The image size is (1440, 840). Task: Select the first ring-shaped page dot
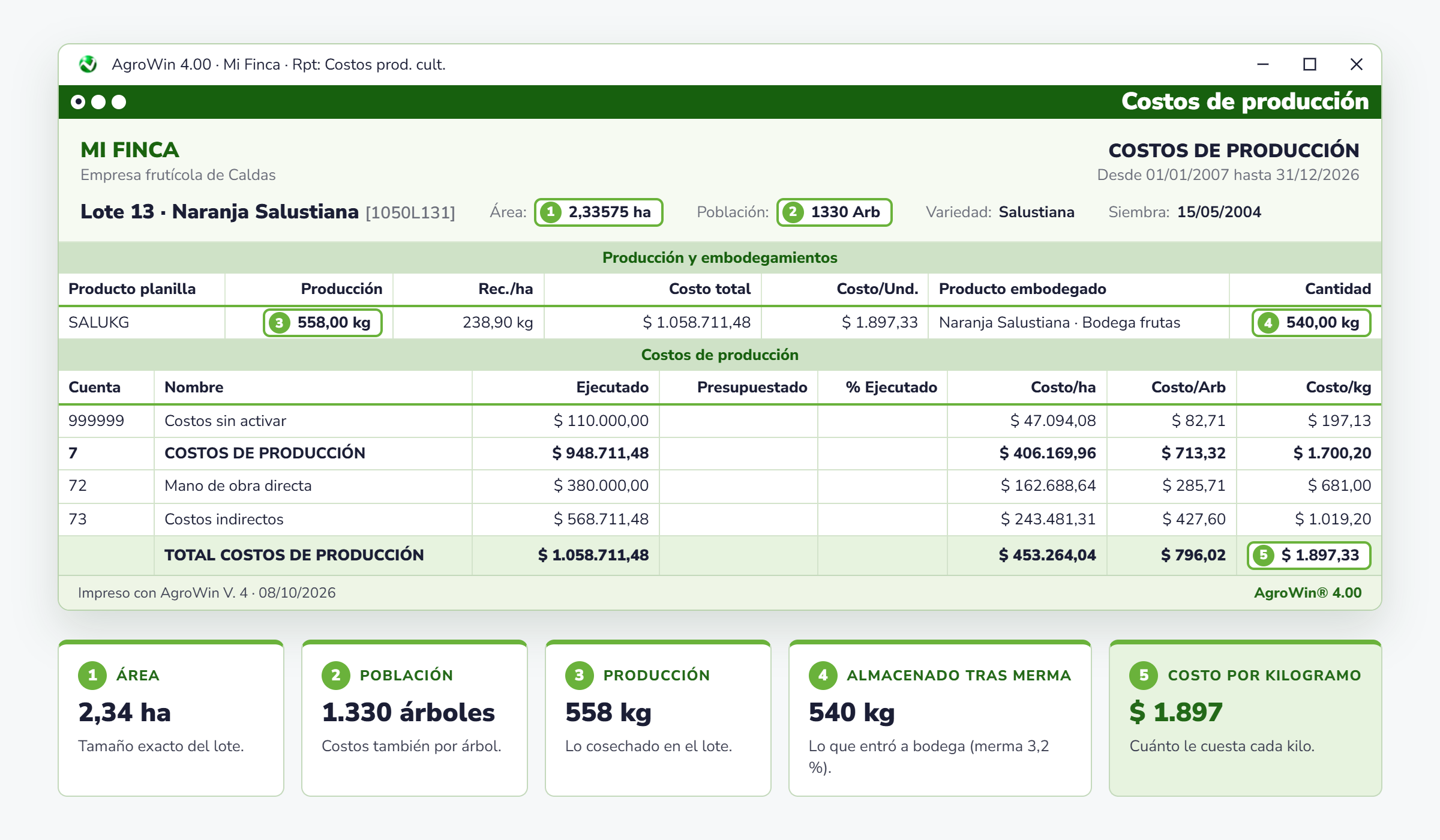pos(78,102)
